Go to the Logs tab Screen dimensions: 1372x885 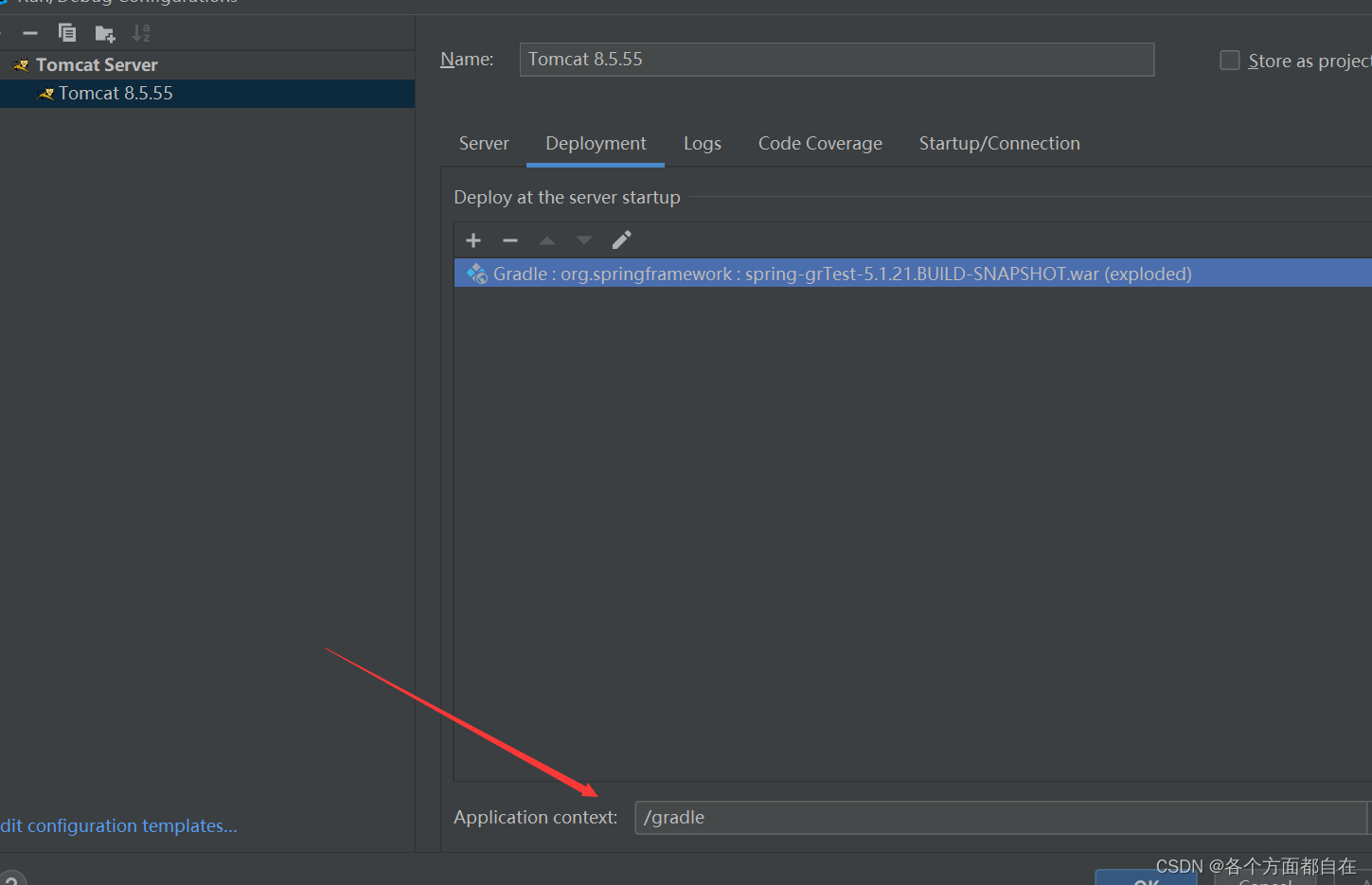703,144
